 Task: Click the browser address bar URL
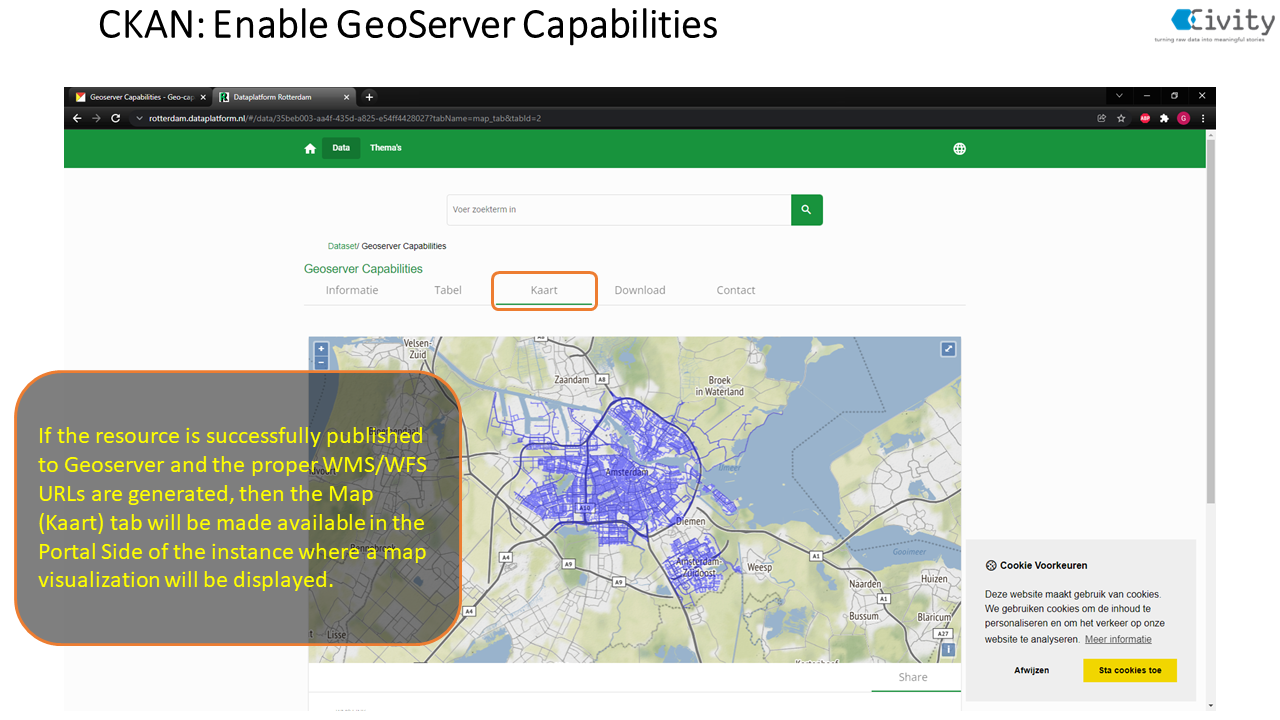click(x=345, y=118)
